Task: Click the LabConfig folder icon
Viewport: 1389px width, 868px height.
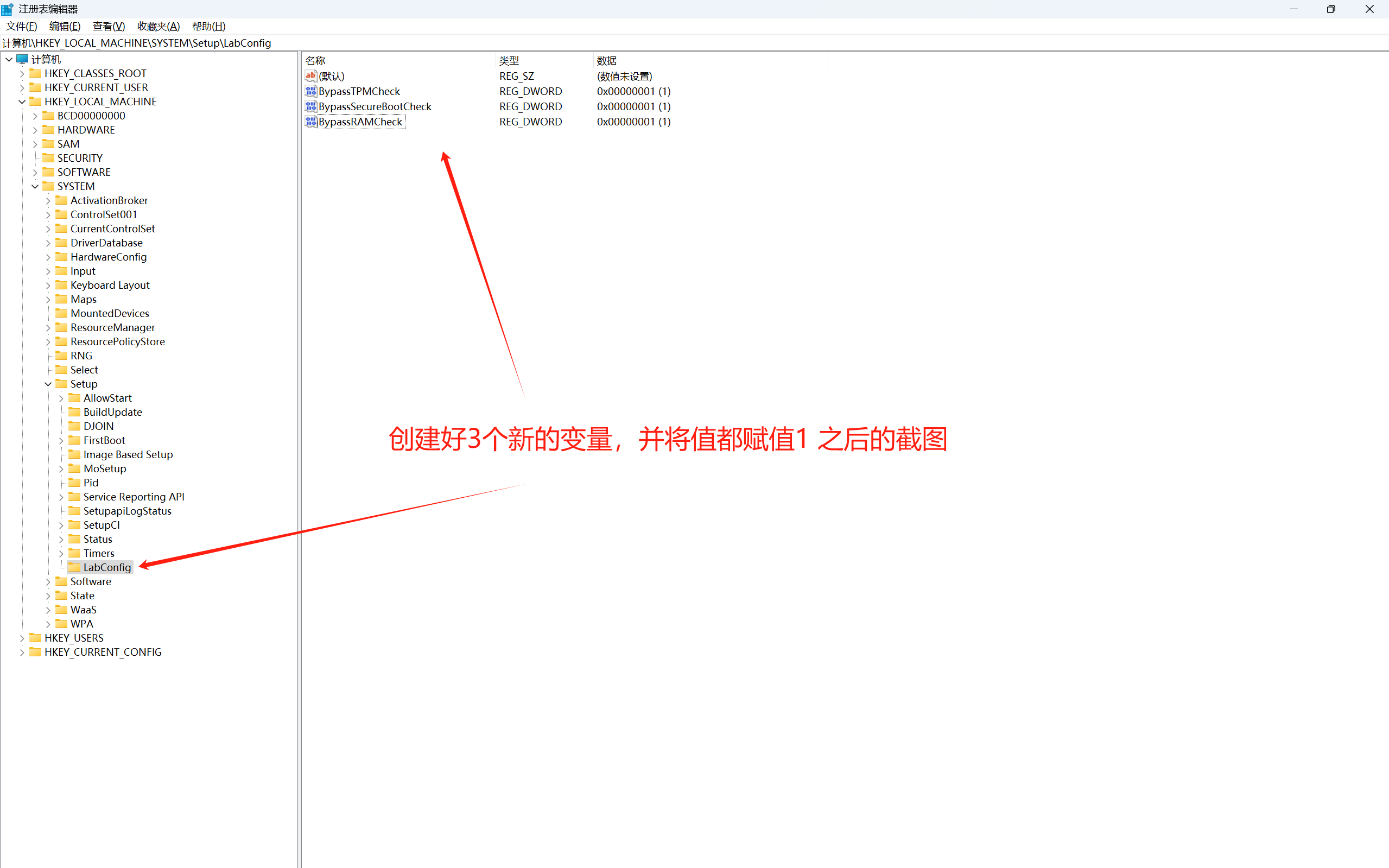Action: click(x=74, y=567)
